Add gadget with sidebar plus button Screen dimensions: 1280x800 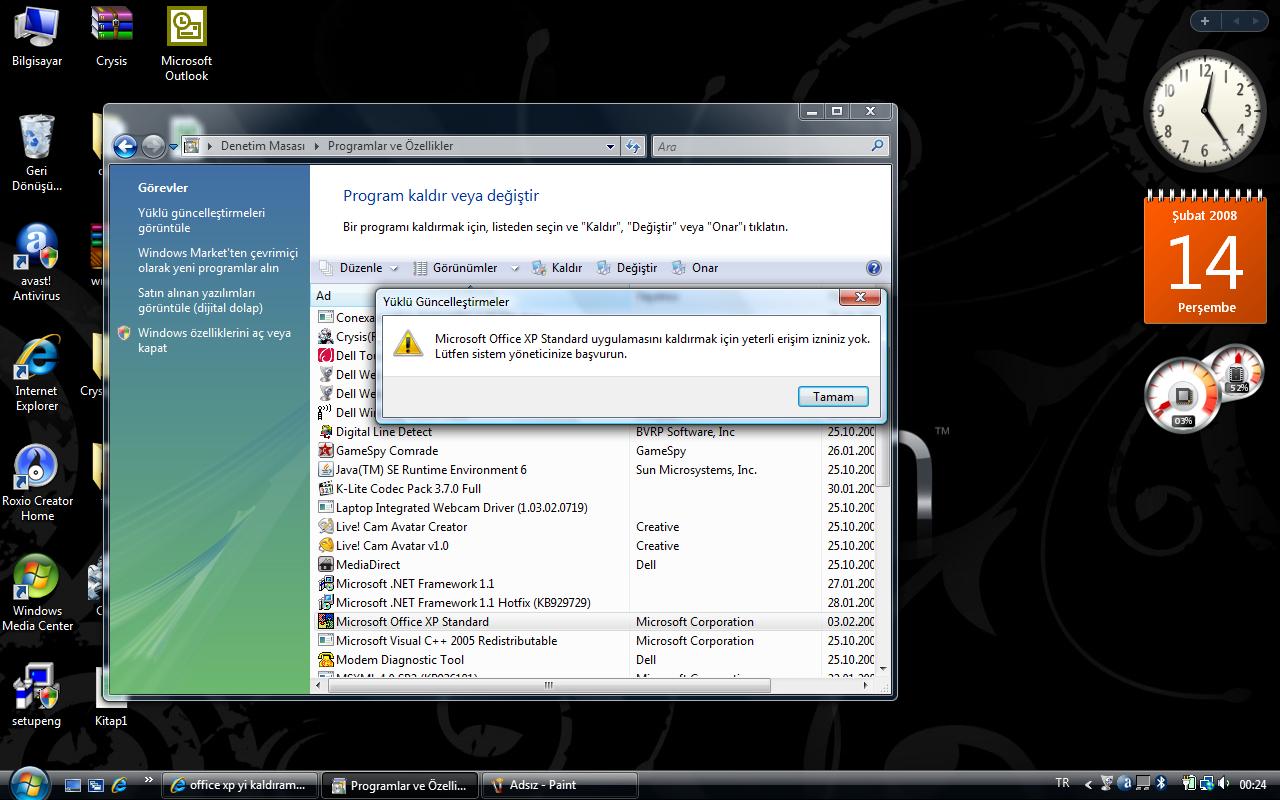pyautogui.click(x=1205, y=21)
